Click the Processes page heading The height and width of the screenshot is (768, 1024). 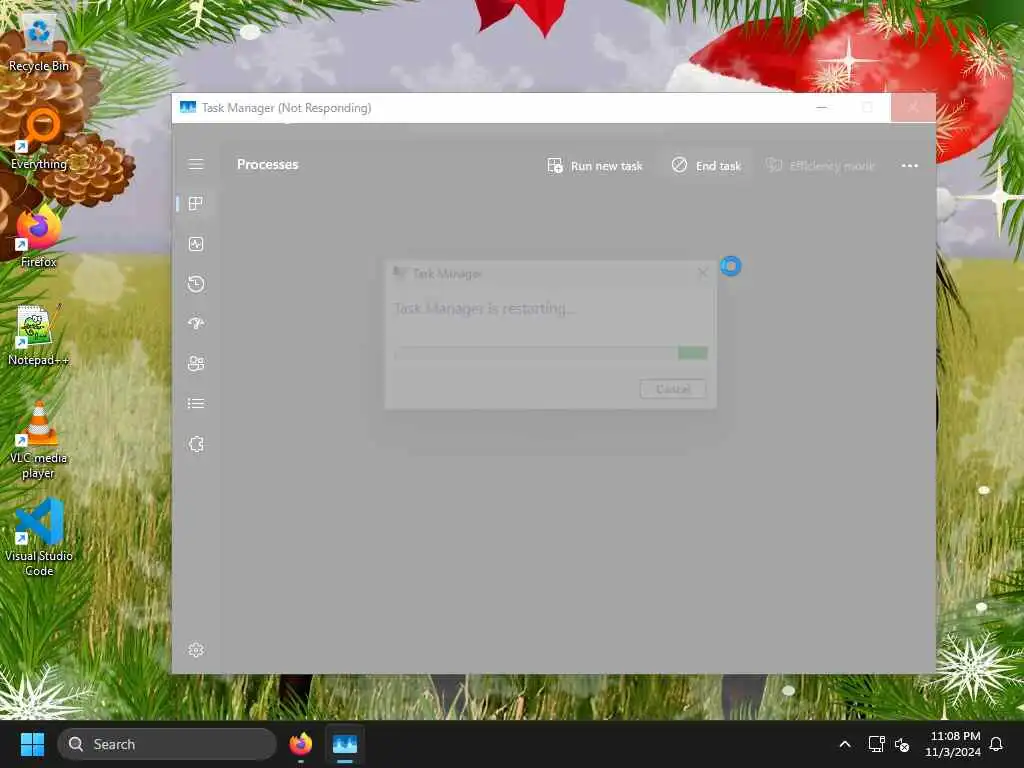click(268, 165)
